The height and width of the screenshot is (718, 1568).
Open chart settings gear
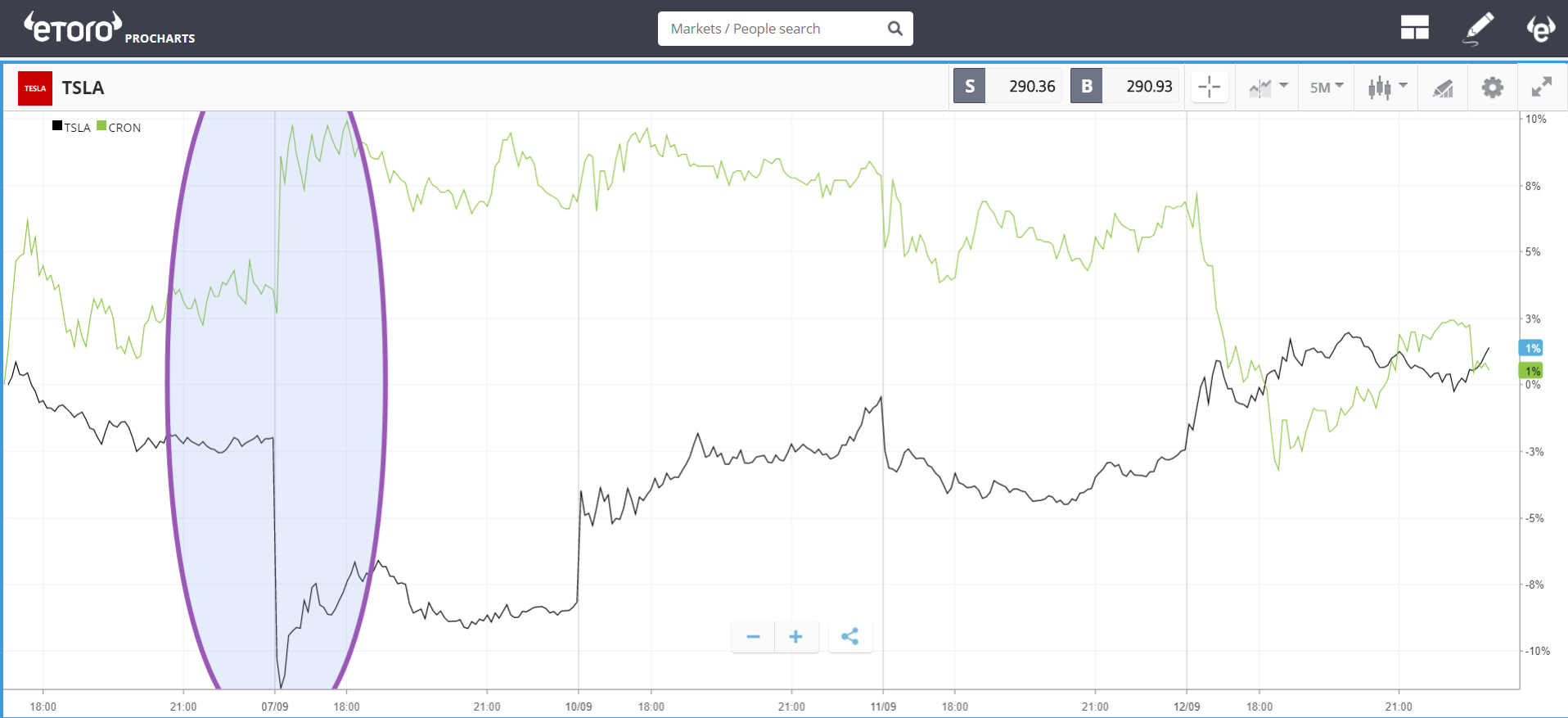(1492, 88)
